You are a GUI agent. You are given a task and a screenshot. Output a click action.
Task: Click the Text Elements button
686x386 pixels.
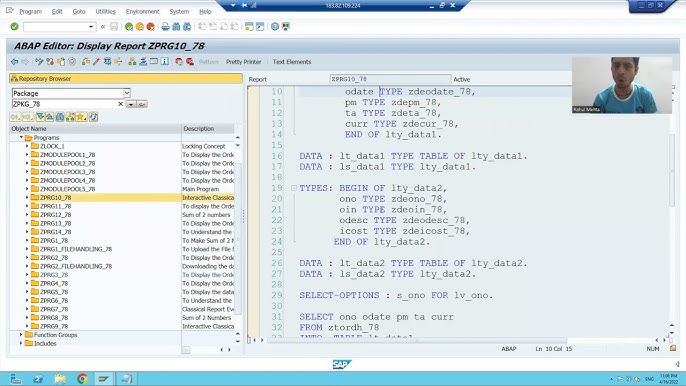292,62
